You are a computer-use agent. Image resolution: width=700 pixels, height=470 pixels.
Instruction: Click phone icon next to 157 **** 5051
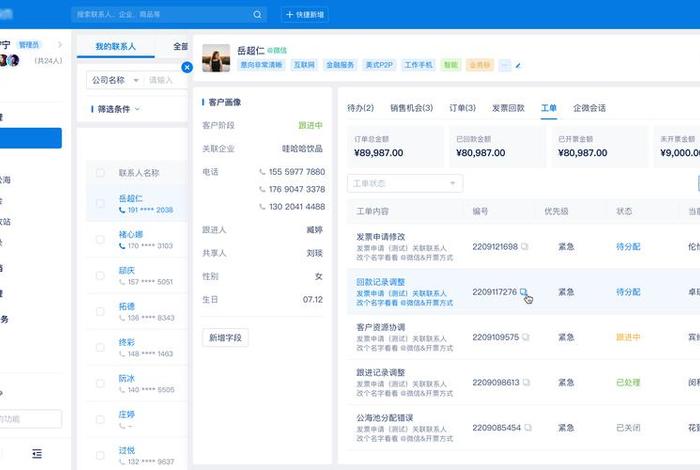click(122, 282)
